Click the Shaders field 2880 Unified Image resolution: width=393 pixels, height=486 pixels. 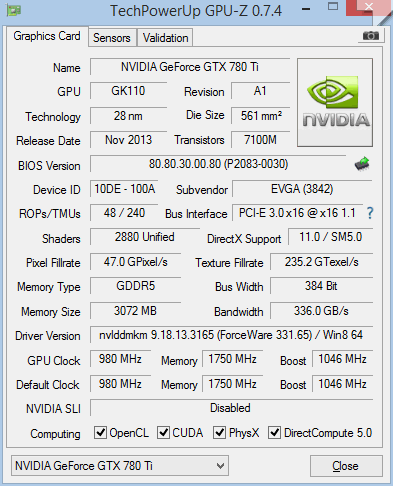click(145, 237)
